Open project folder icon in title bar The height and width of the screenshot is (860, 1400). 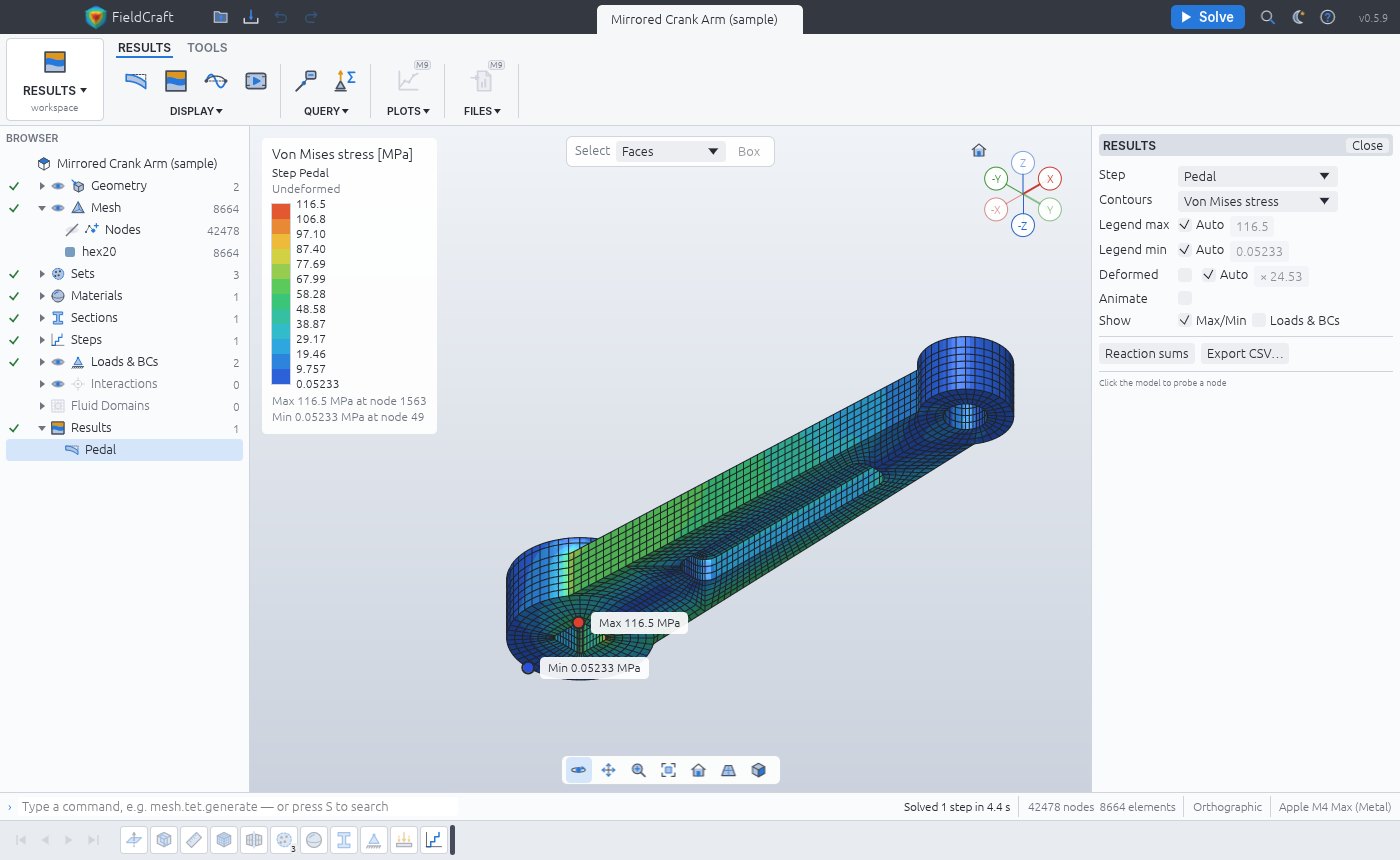220,17
